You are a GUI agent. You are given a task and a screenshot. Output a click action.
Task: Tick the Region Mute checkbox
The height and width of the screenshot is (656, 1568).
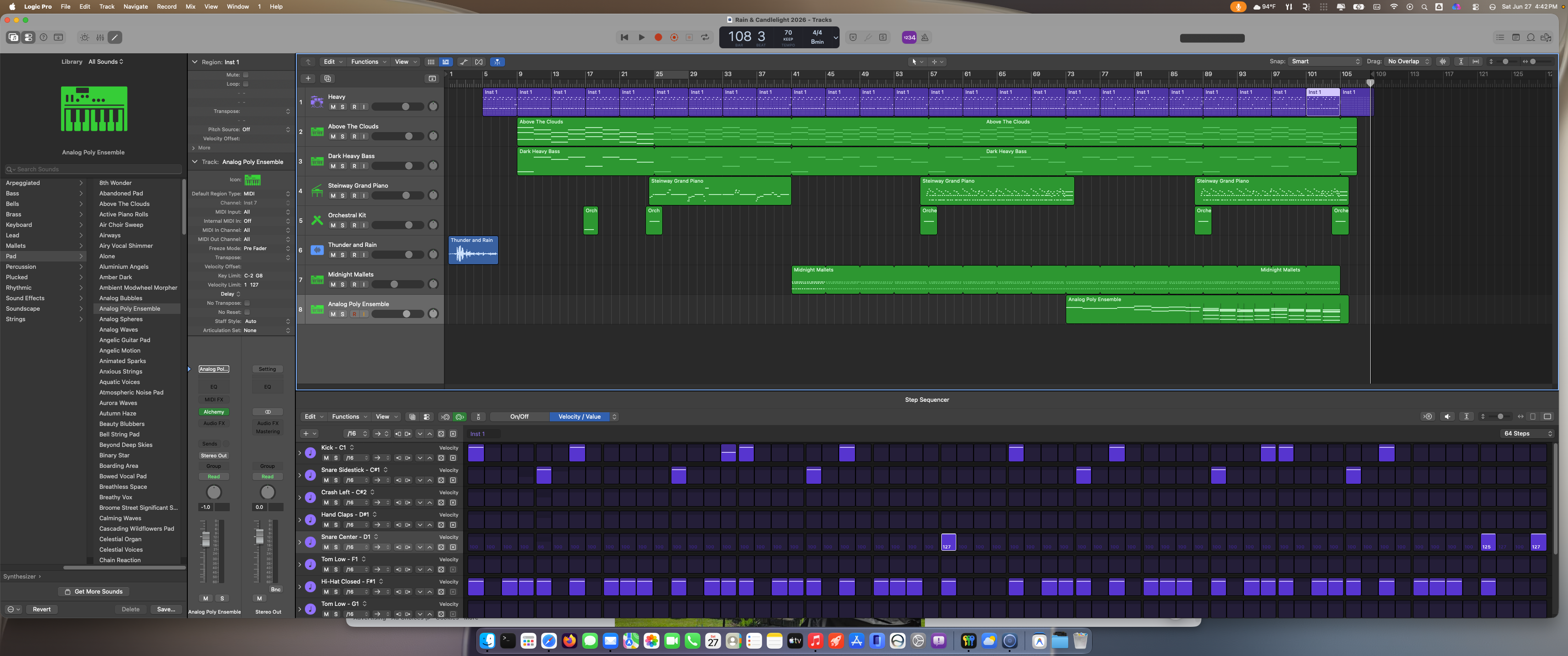[246, 75]
